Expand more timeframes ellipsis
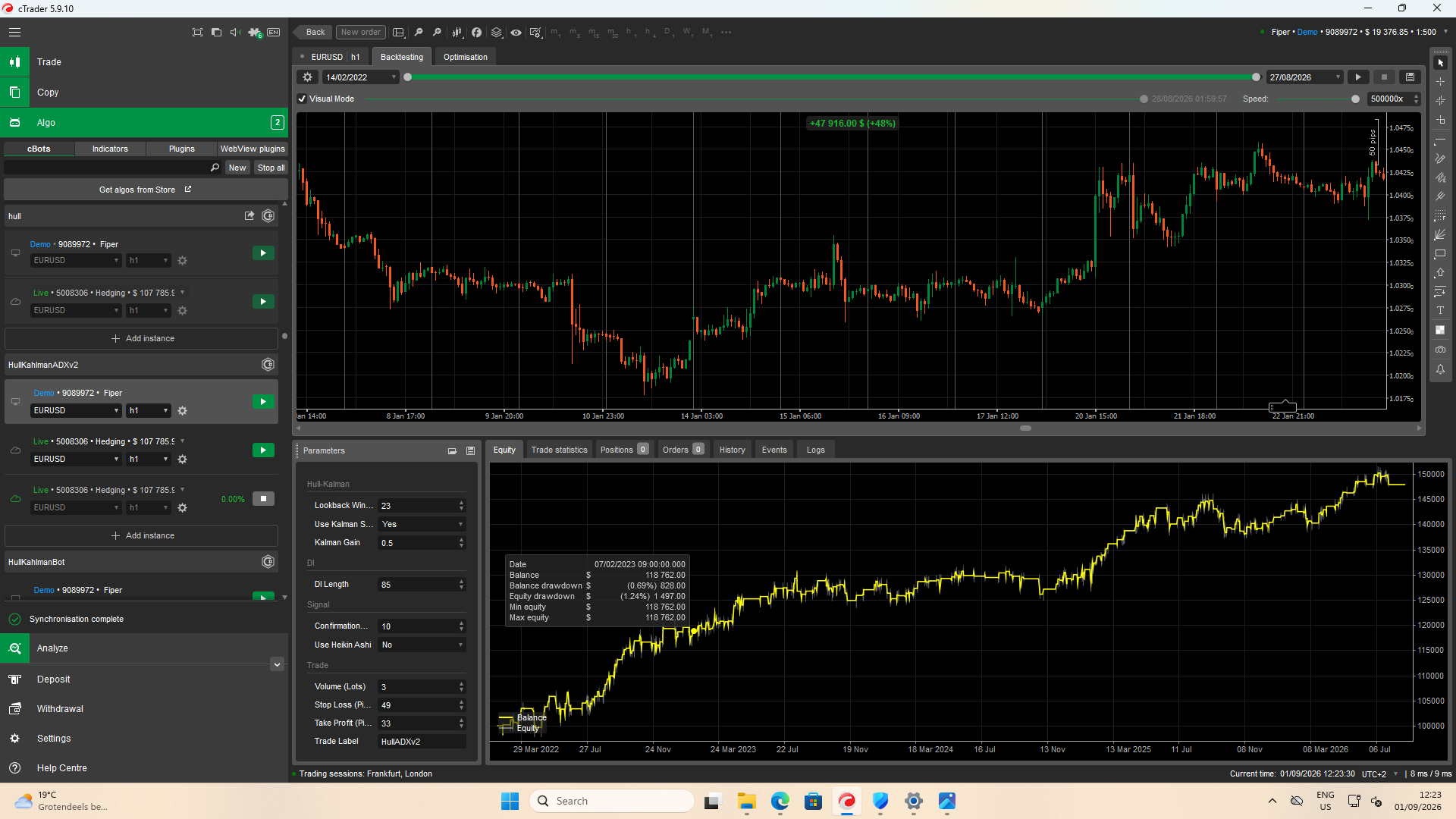 (726, 32)
